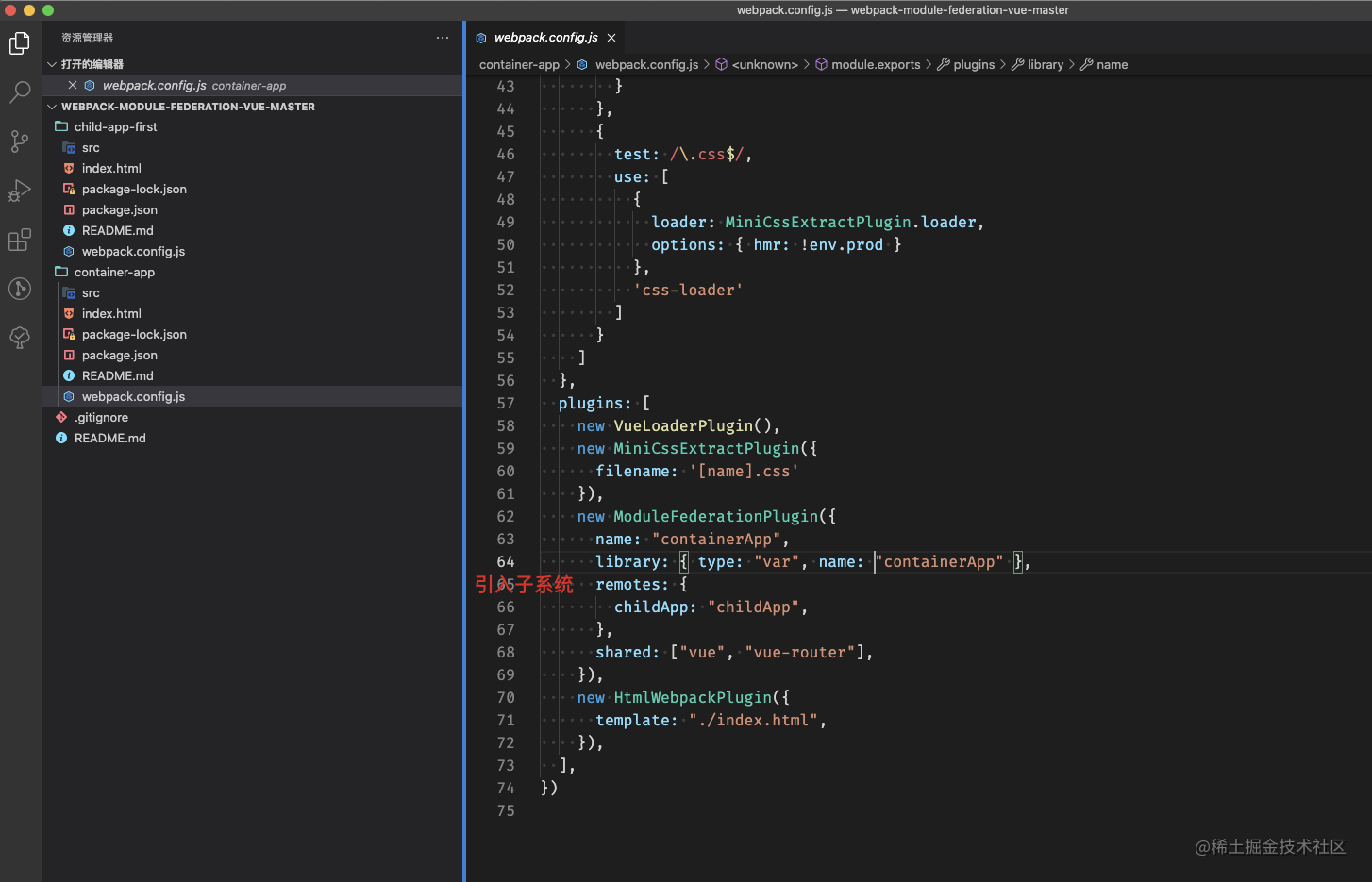
Task: Open webpack.config.js under child-app-first
Action: [x=253, y=251]
